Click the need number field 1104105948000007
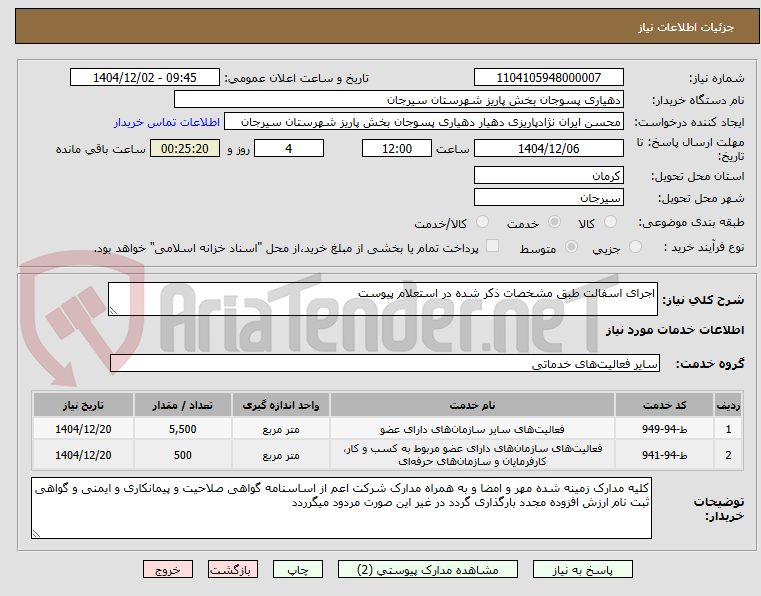The image size is (761, 596). [x=548, y=78]
